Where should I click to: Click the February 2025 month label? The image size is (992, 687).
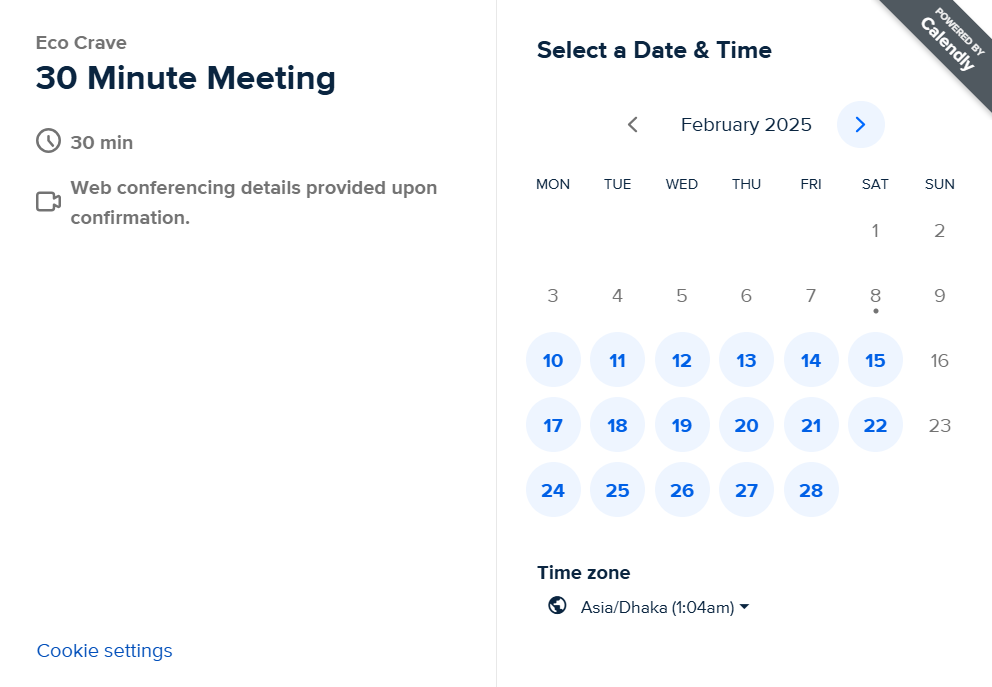tap(746, 125)
